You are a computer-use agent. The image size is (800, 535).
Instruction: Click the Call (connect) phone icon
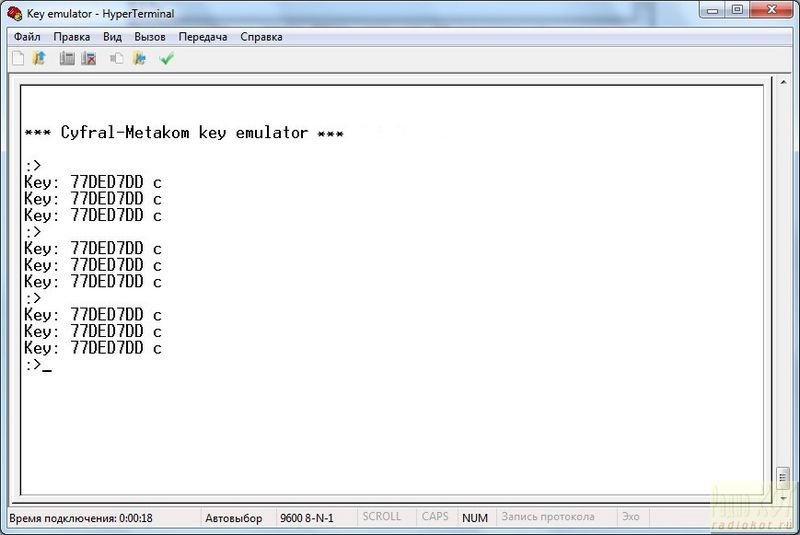(x=67, y=59)
